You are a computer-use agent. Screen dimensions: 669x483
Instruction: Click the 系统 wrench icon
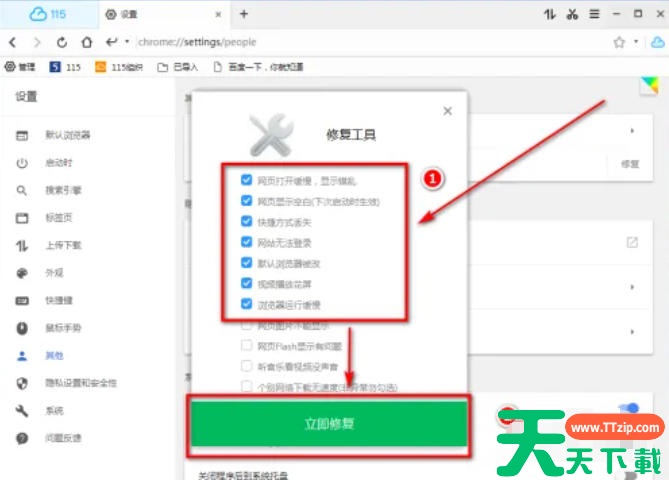[x=22, y=411]
